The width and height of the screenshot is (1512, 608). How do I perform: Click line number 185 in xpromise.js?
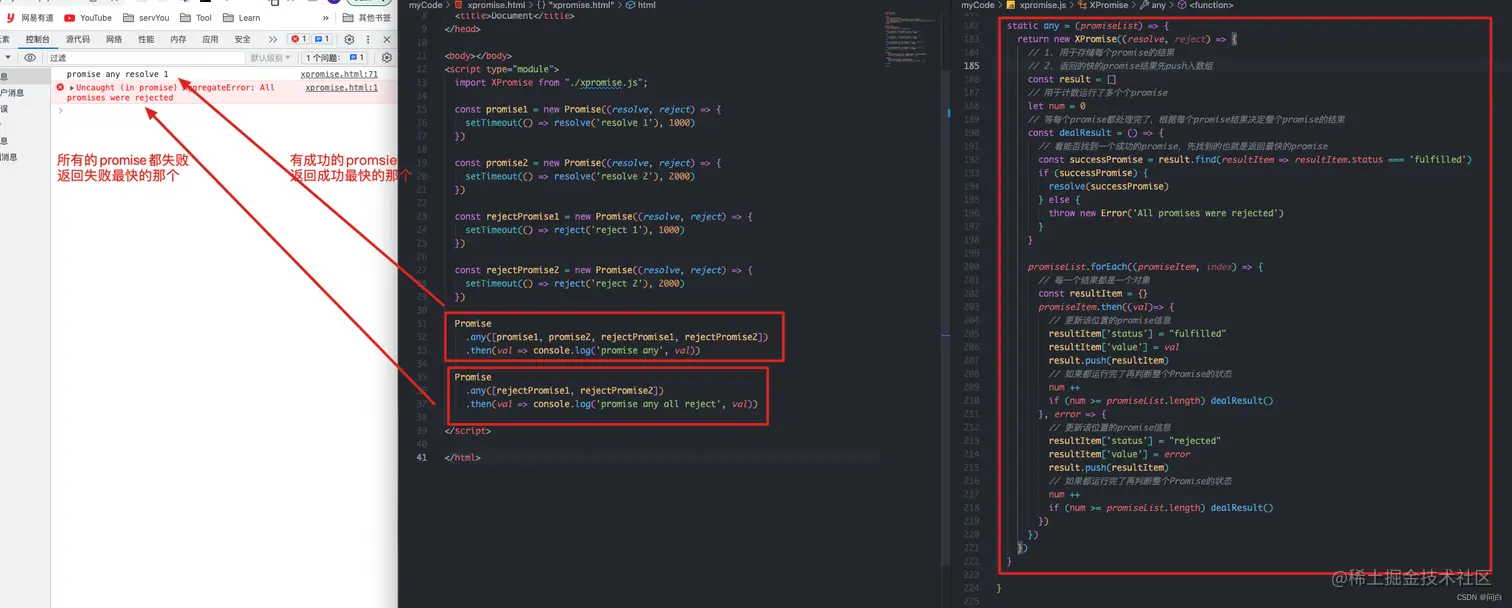[971, 66]
